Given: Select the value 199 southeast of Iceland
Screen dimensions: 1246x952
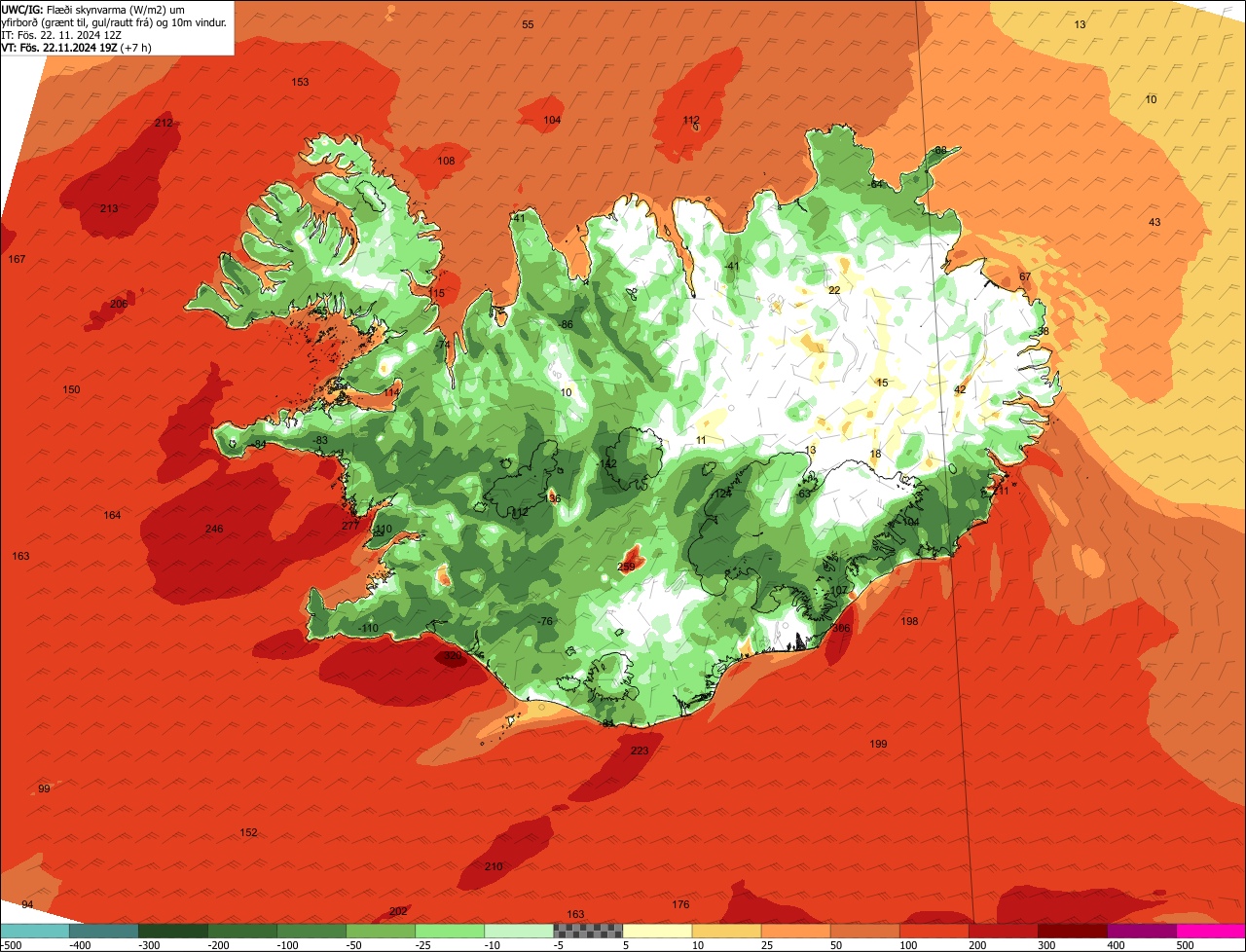Looking at the screenshot, I should click(878, 744).
